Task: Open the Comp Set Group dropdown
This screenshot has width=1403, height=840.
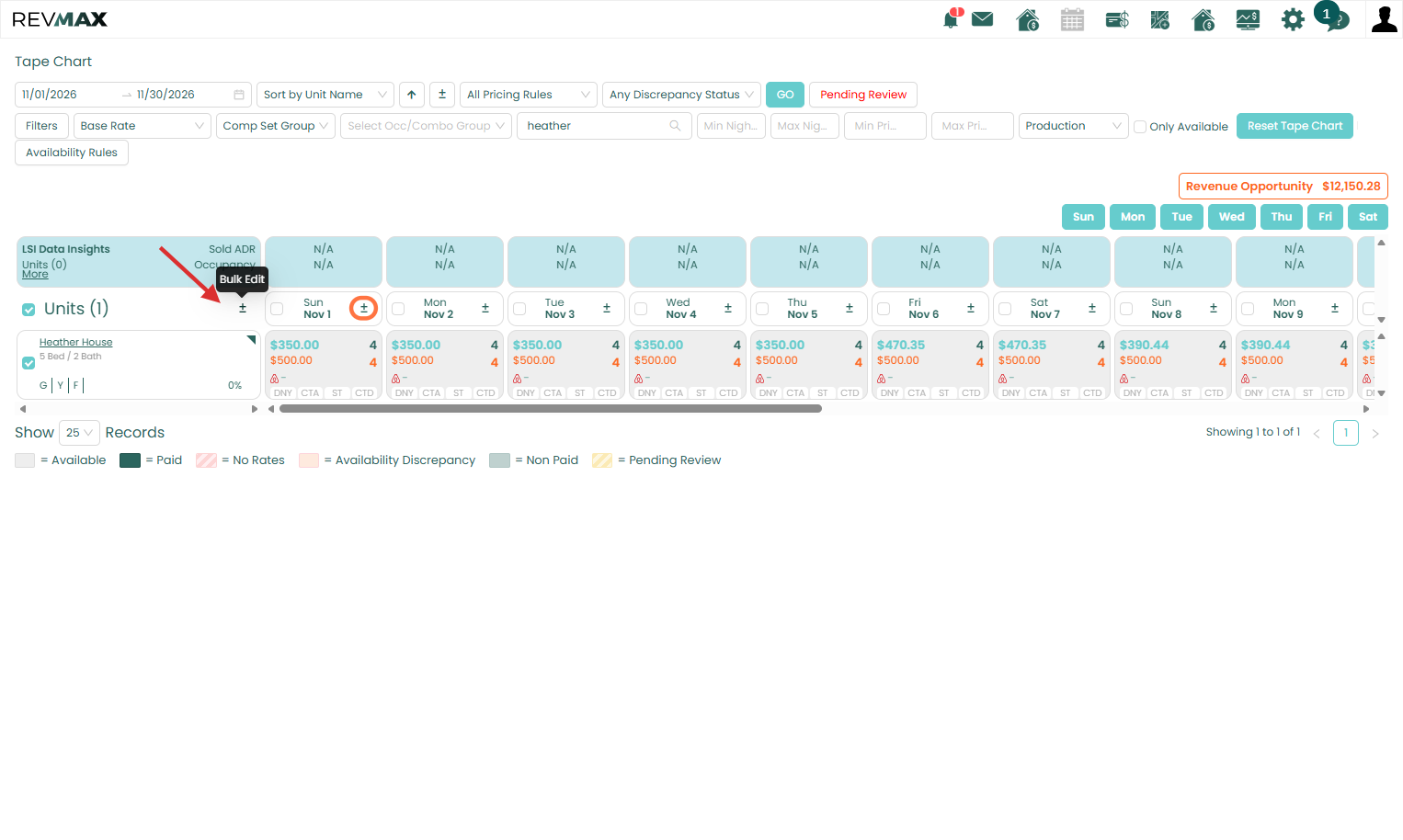Action: pos(276,126)
